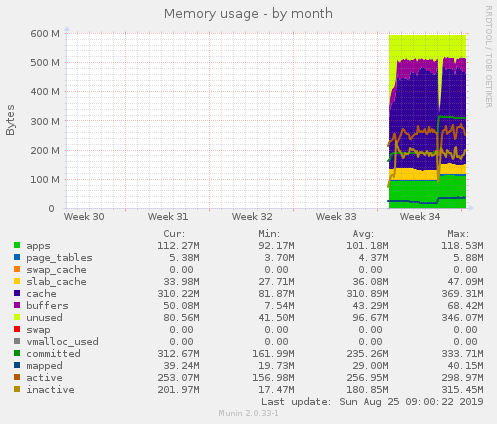Click the orange swap_cache legend swatch
497x424 pixels.
17,269
